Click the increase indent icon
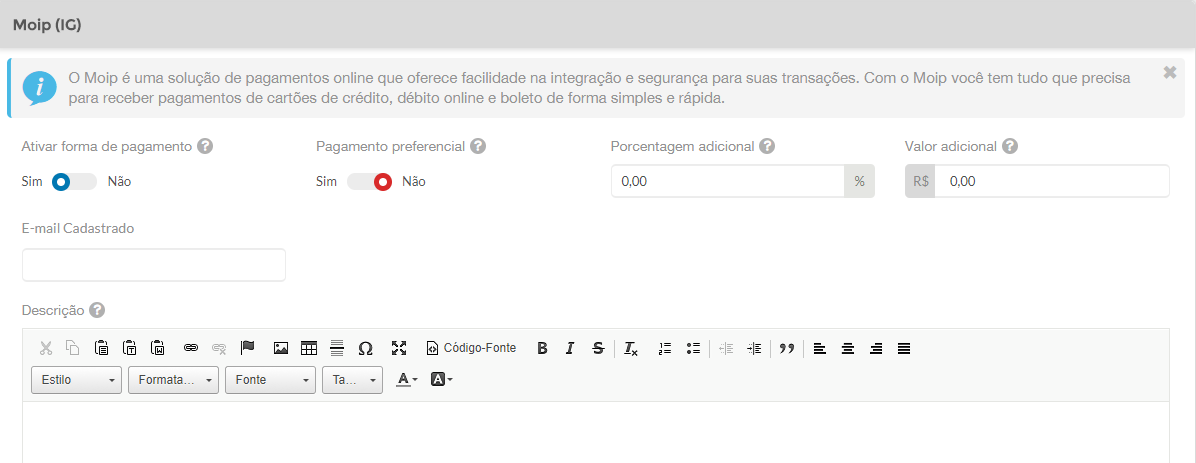 pos(754,349)
